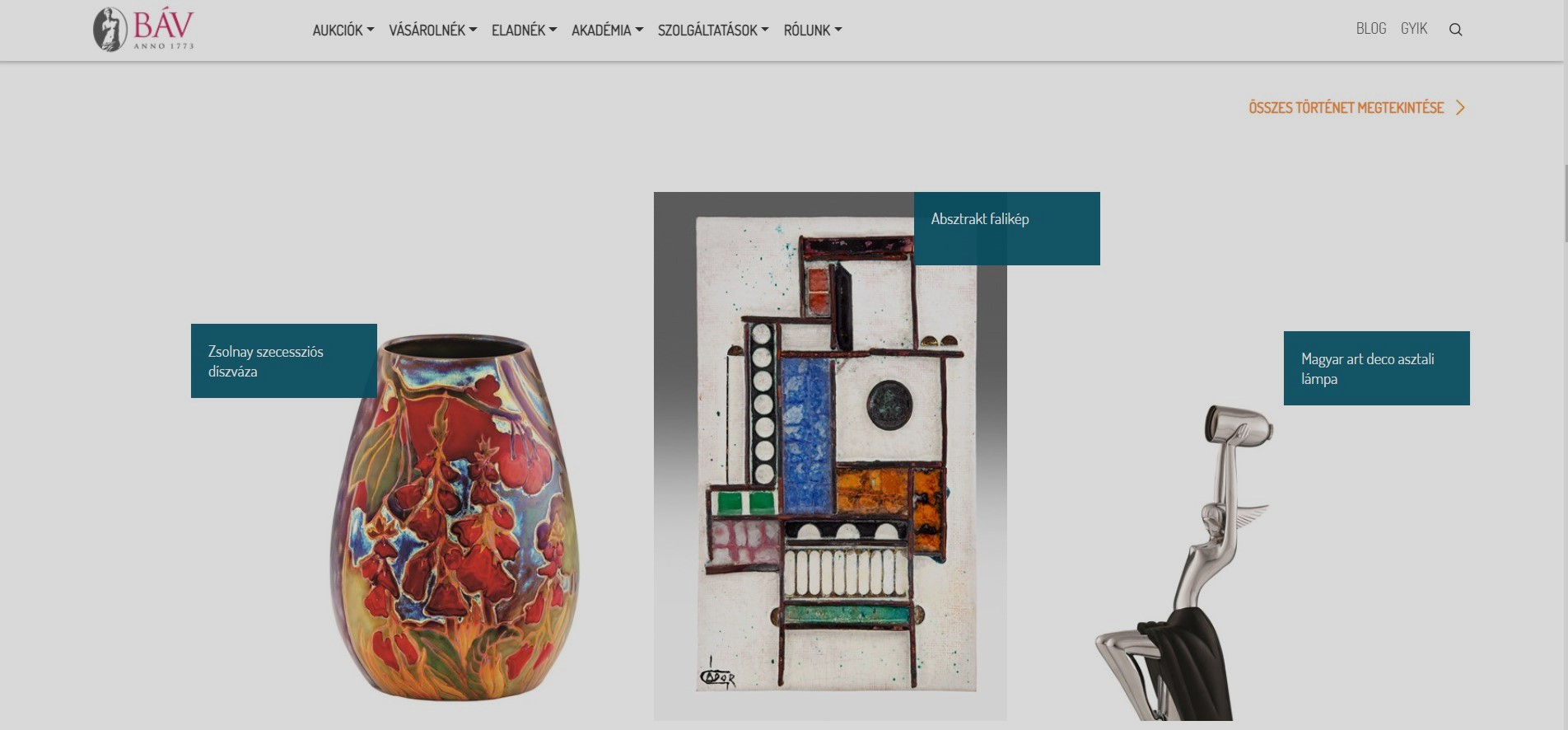Expand the Eladnék menu
Viewport: 1568px width, 730px height.
click(525, 30)
